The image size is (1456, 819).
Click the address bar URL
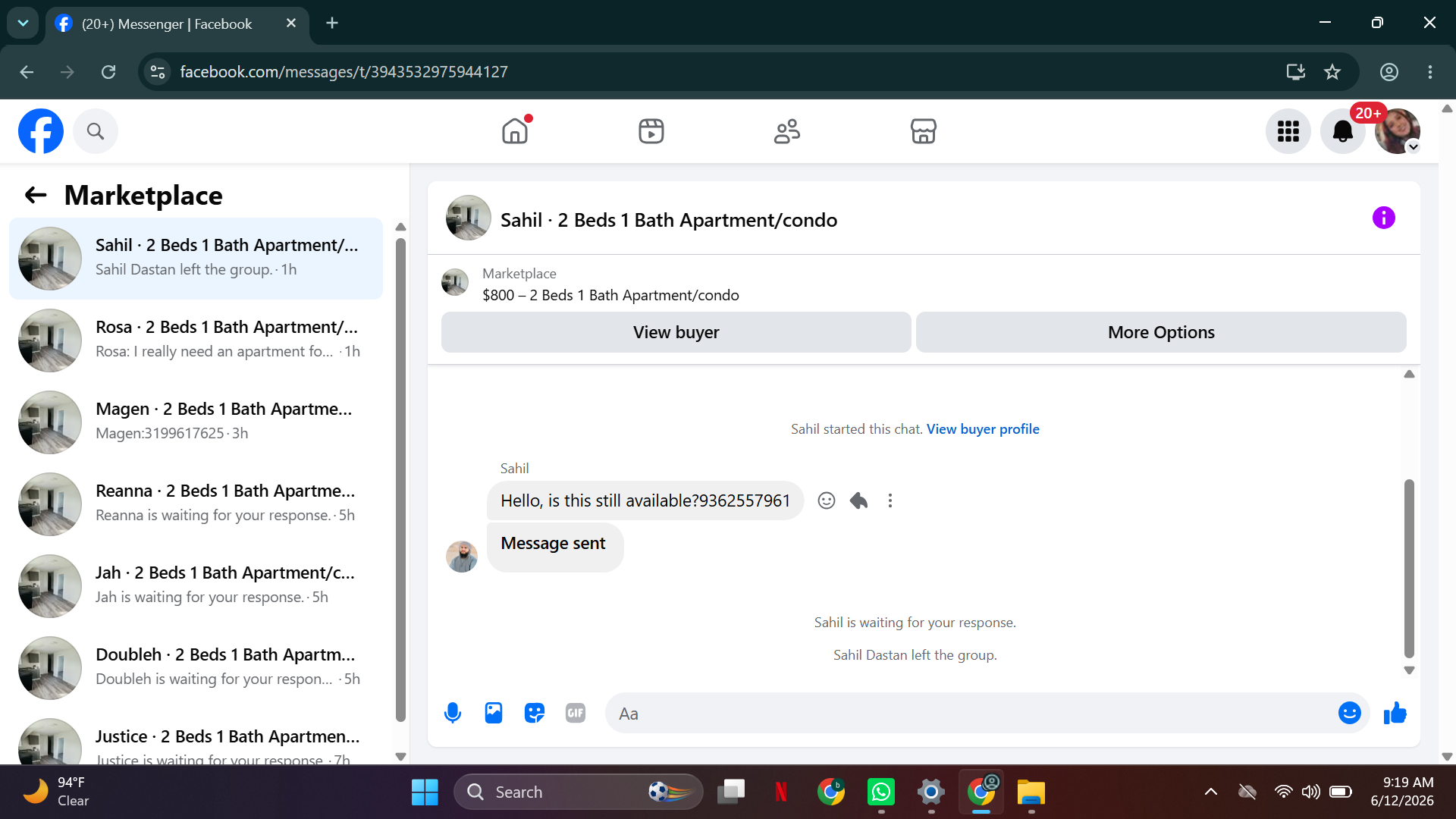(x=344, y=72)
